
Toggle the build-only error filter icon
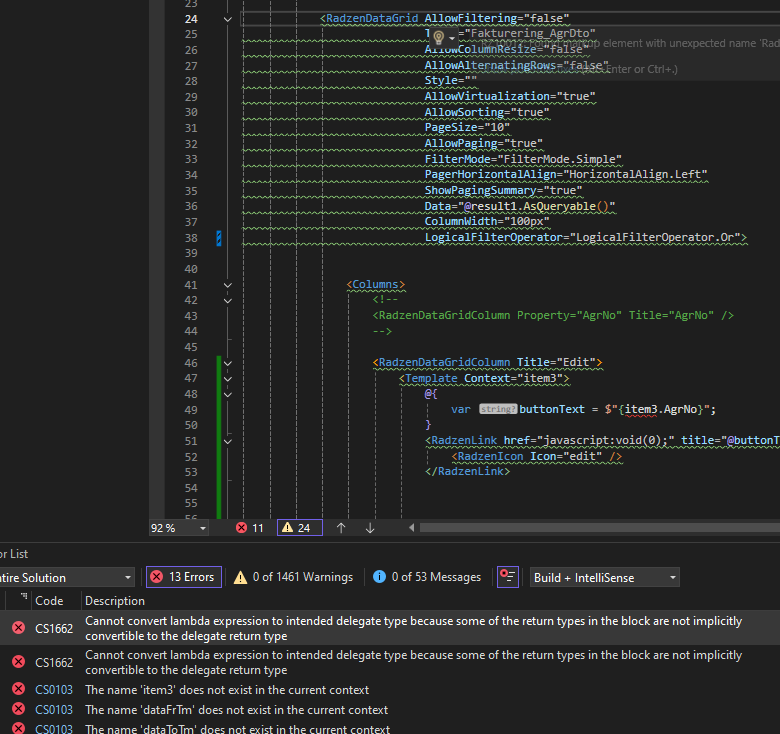[508, 577]
